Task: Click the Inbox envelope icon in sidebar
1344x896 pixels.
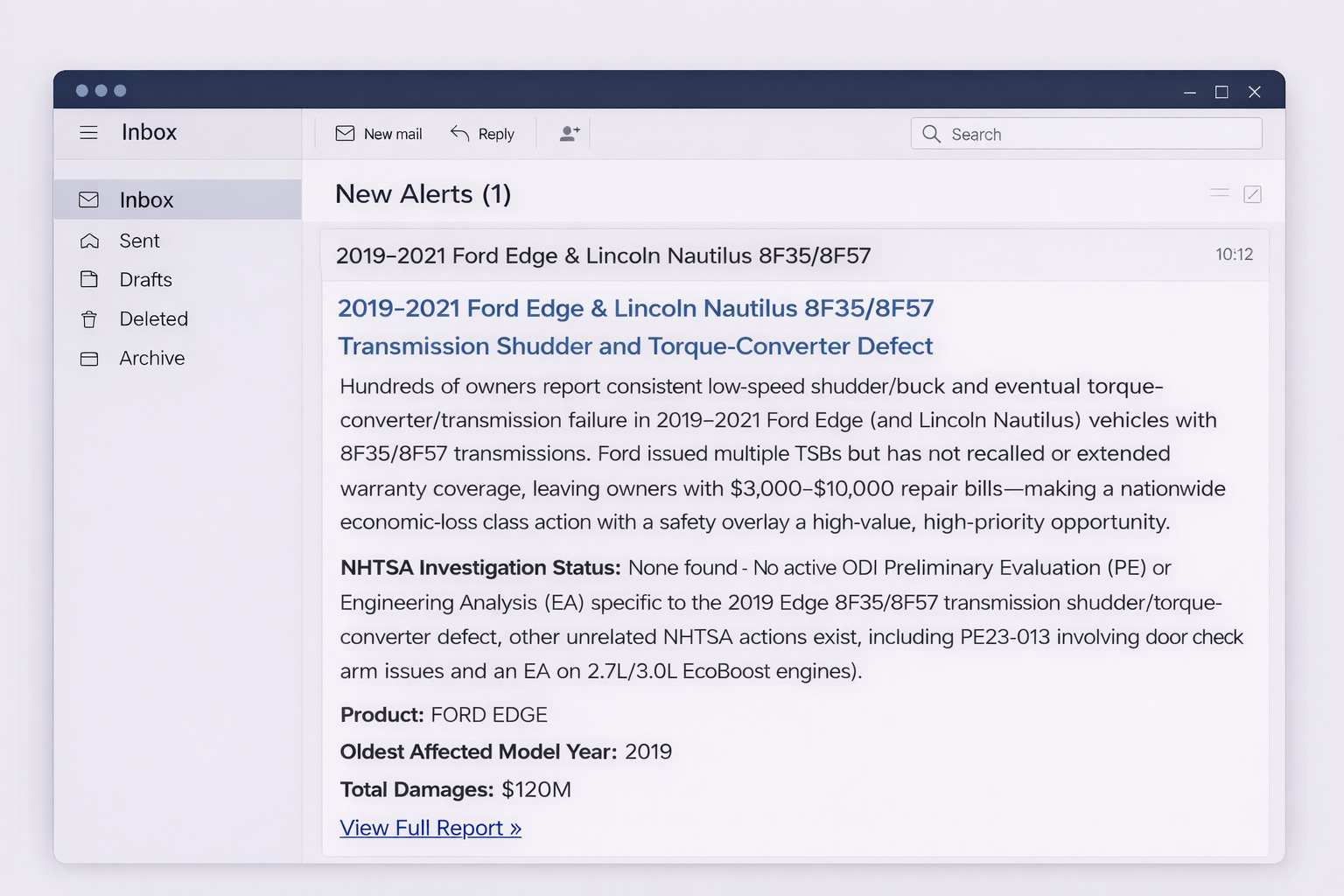Action: click(x=88, y=199)
